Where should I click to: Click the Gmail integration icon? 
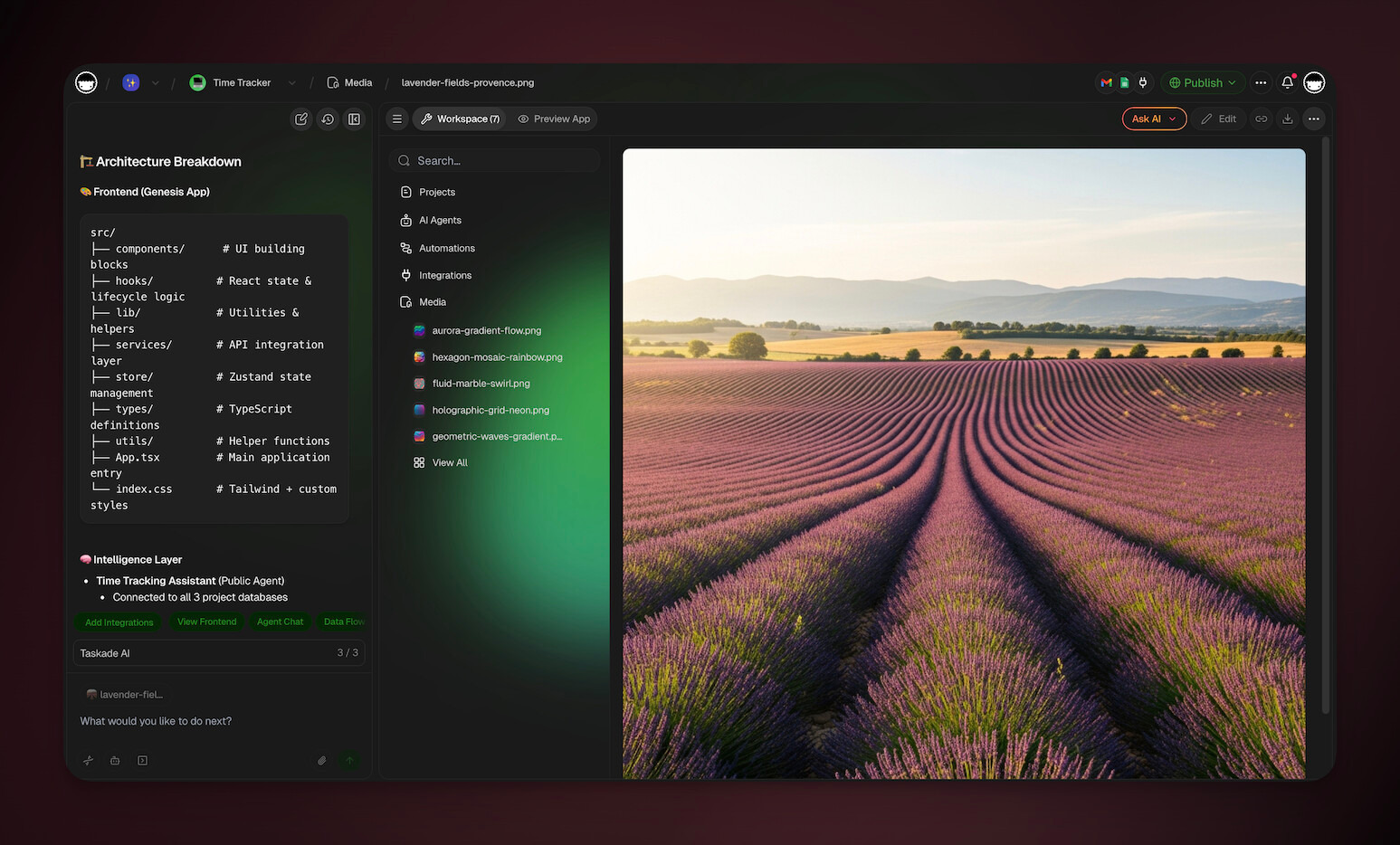click(x=1106, y=82)
